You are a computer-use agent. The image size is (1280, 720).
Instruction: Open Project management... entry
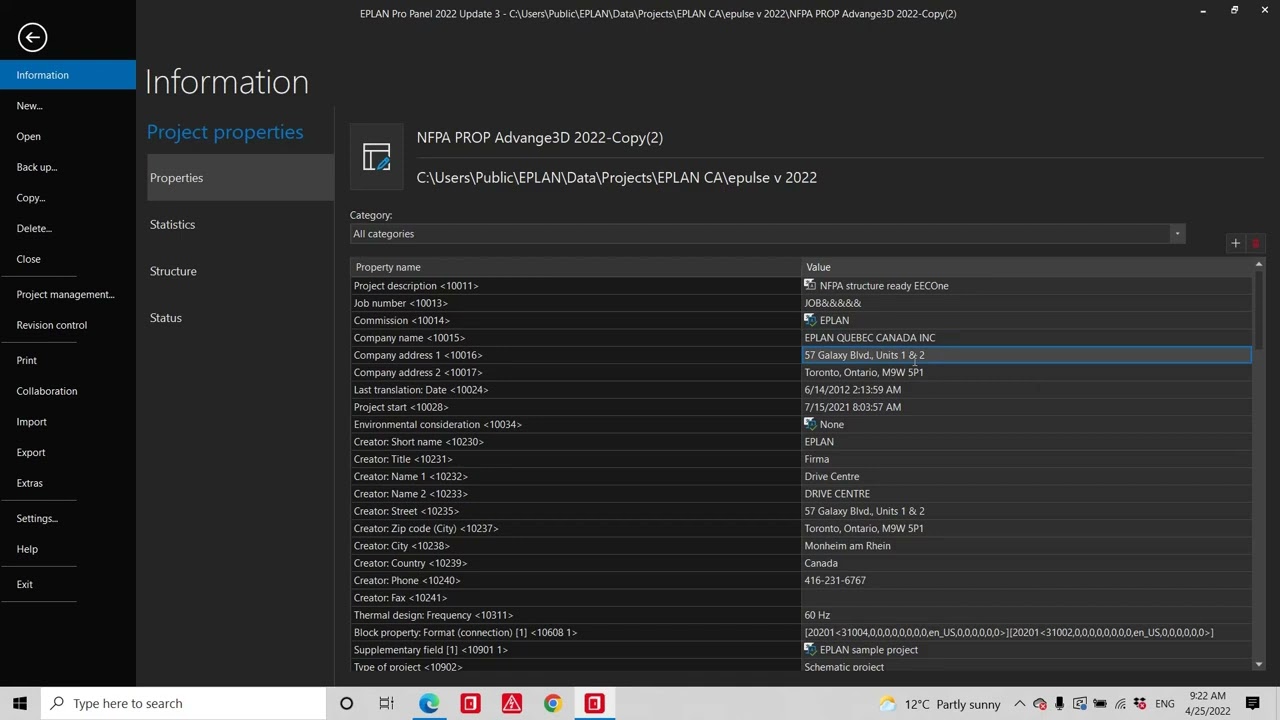(65, 294)
